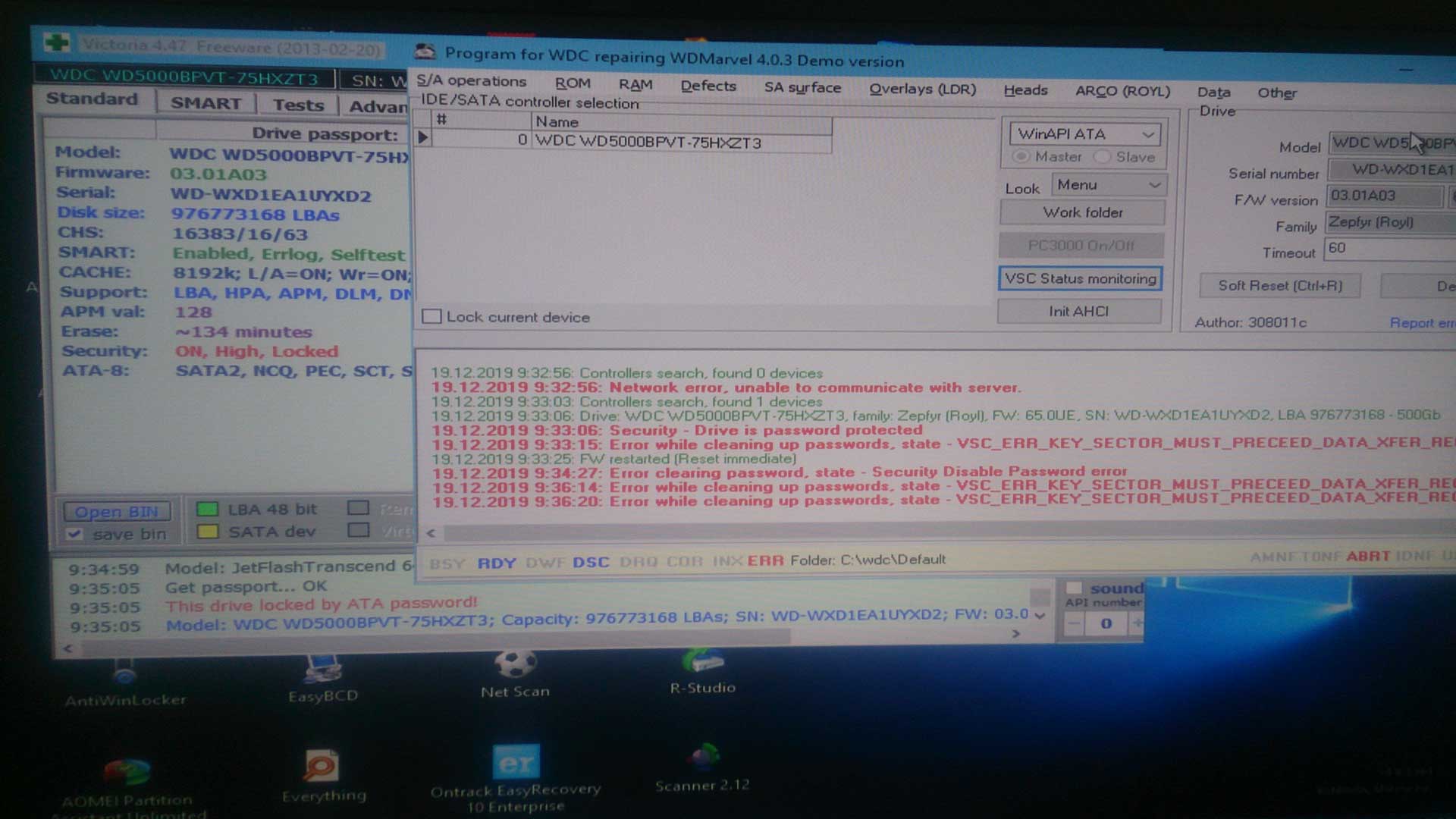1456x819 pixels.
Task: Open the Other menu
Action: [1277, 93]
